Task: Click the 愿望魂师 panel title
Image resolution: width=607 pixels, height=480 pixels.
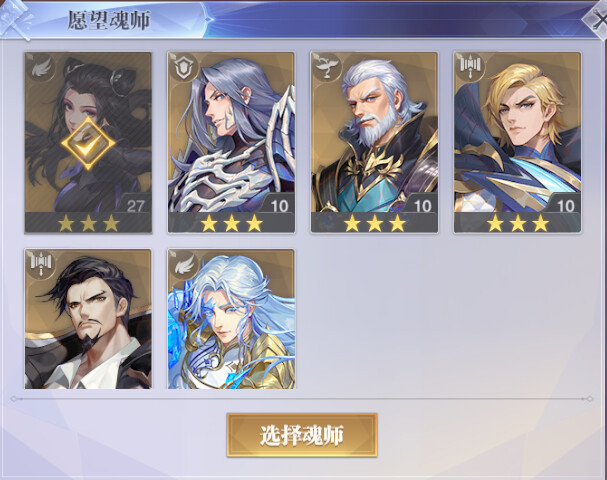Action: [109, 20]
